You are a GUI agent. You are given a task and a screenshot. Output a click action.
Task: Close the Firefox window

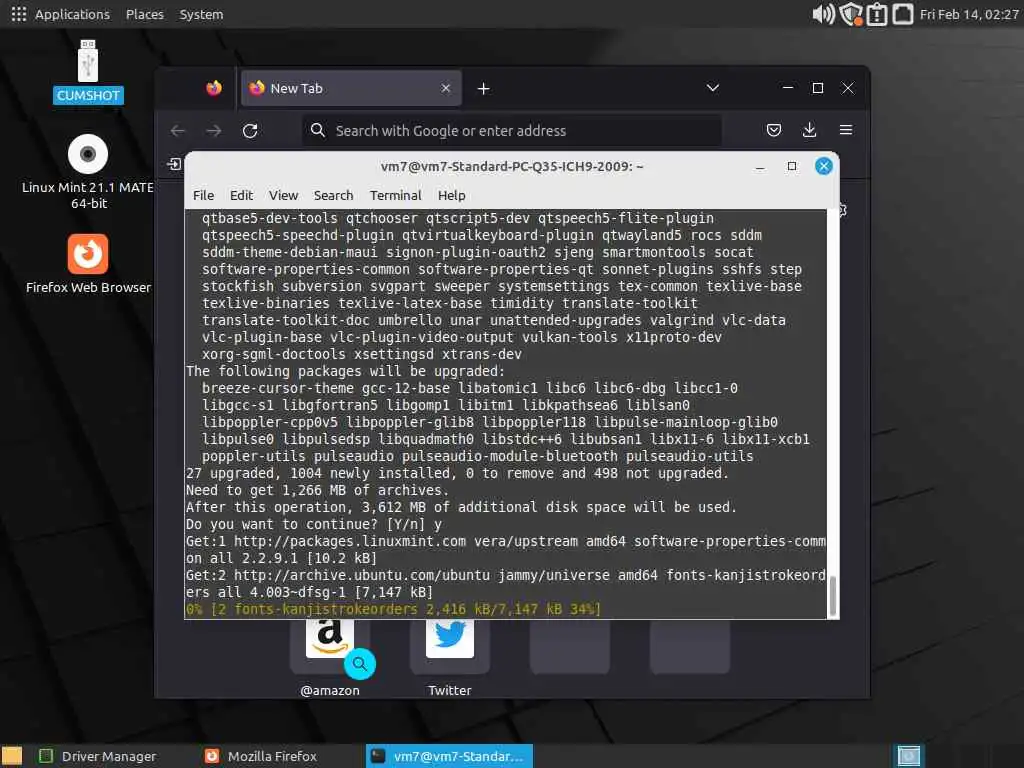coord(848,88)
